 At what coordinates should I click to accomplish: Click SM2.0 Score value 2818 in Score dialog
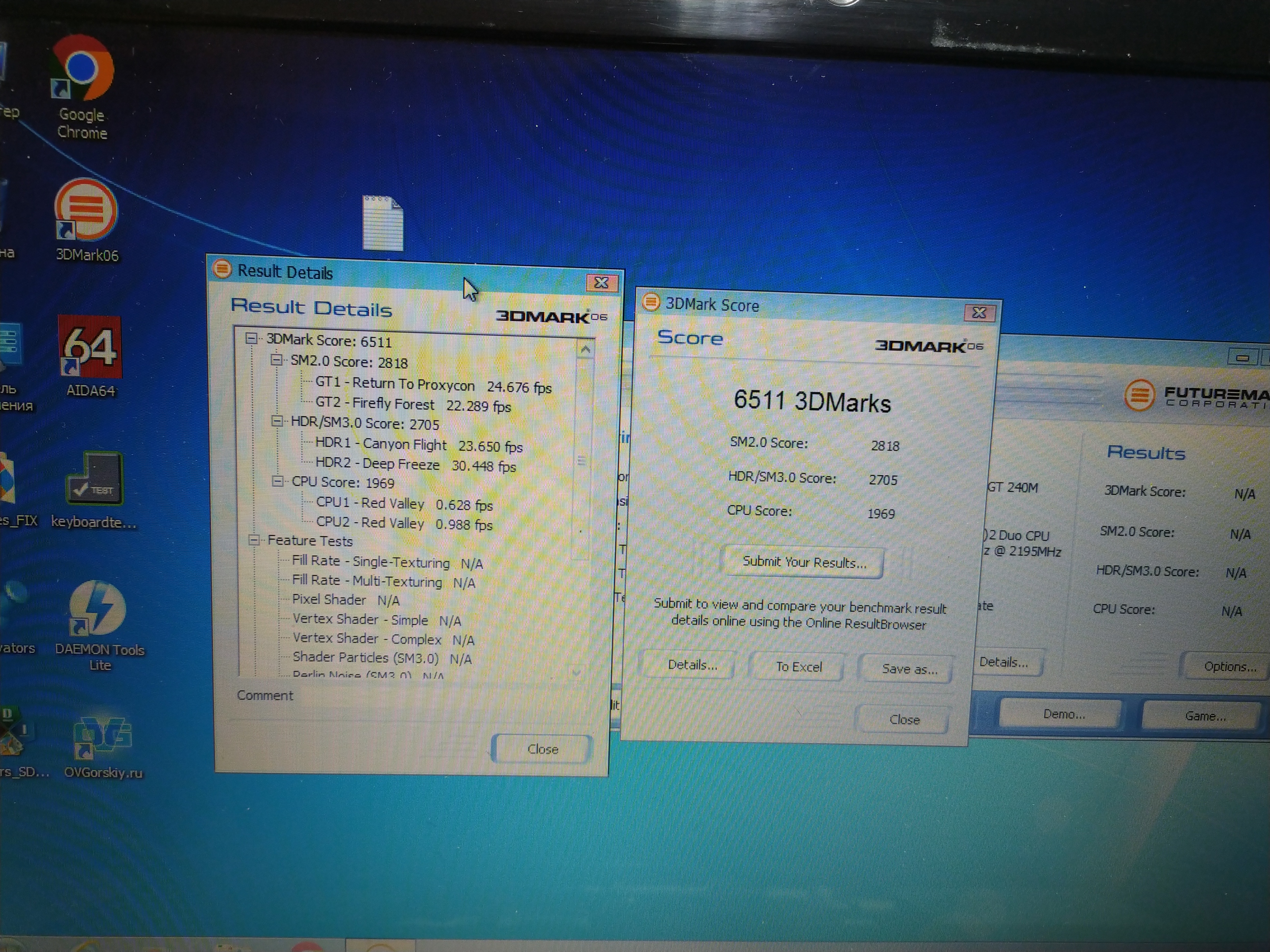point(885,447)
